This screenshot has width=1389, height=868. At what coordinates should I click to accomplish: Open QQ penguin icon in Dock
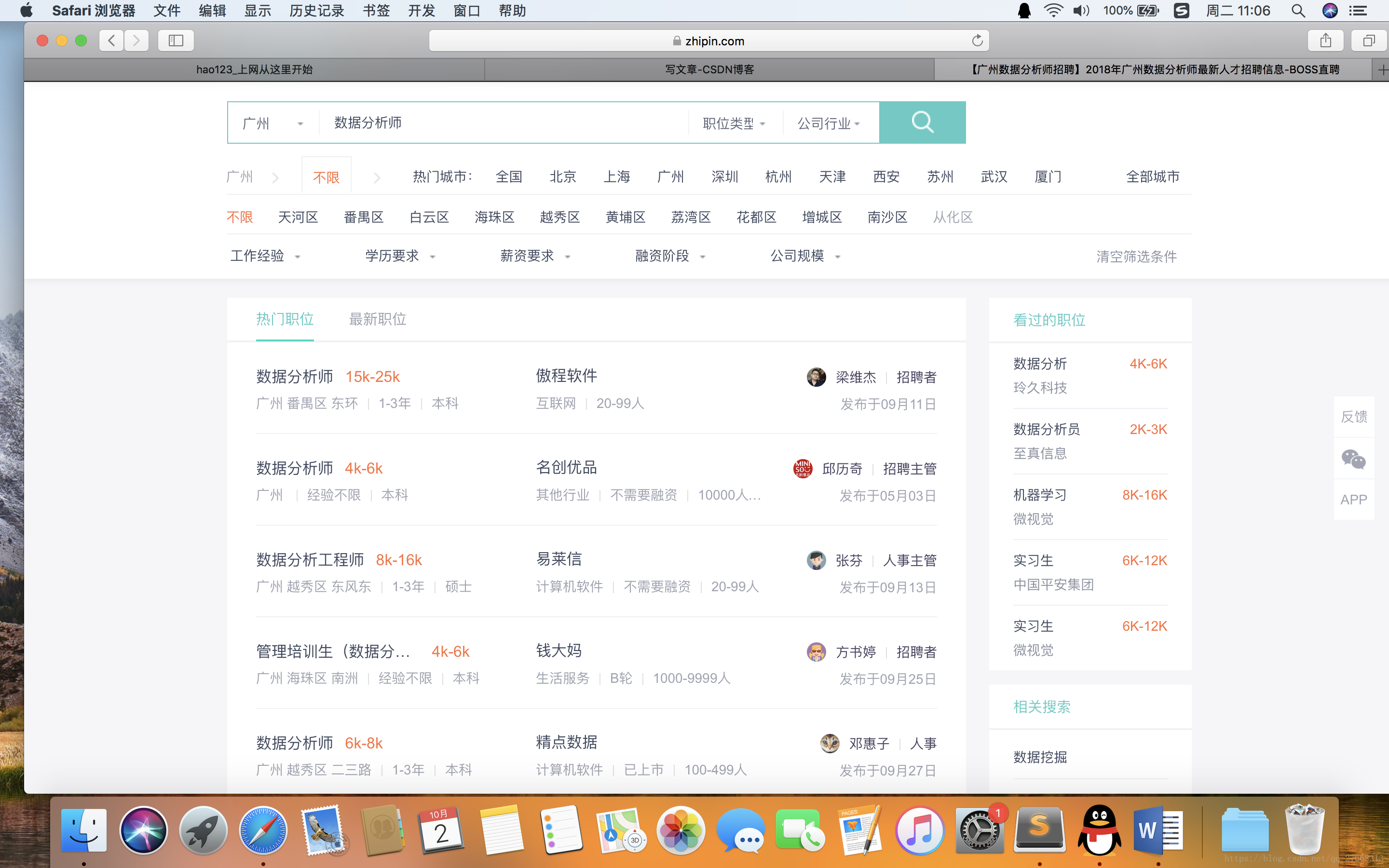[1099, 830]
